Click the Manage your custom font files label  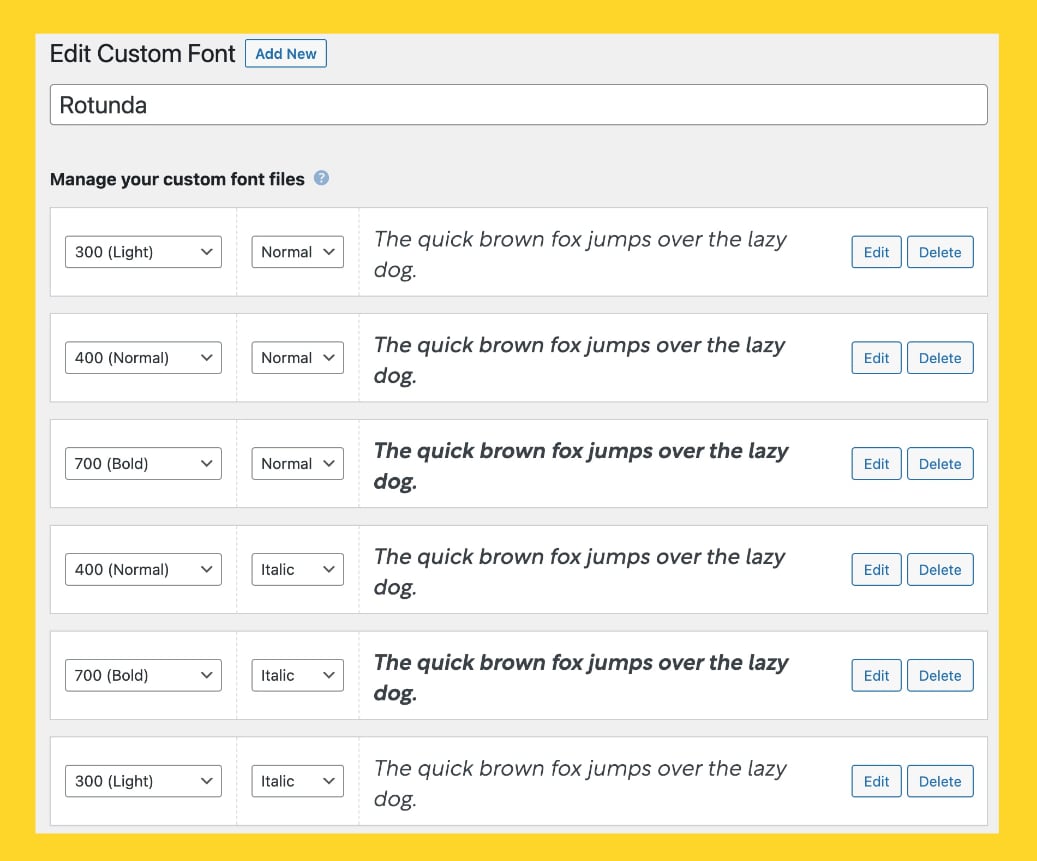pyautogui.click(x=177, y=179)
